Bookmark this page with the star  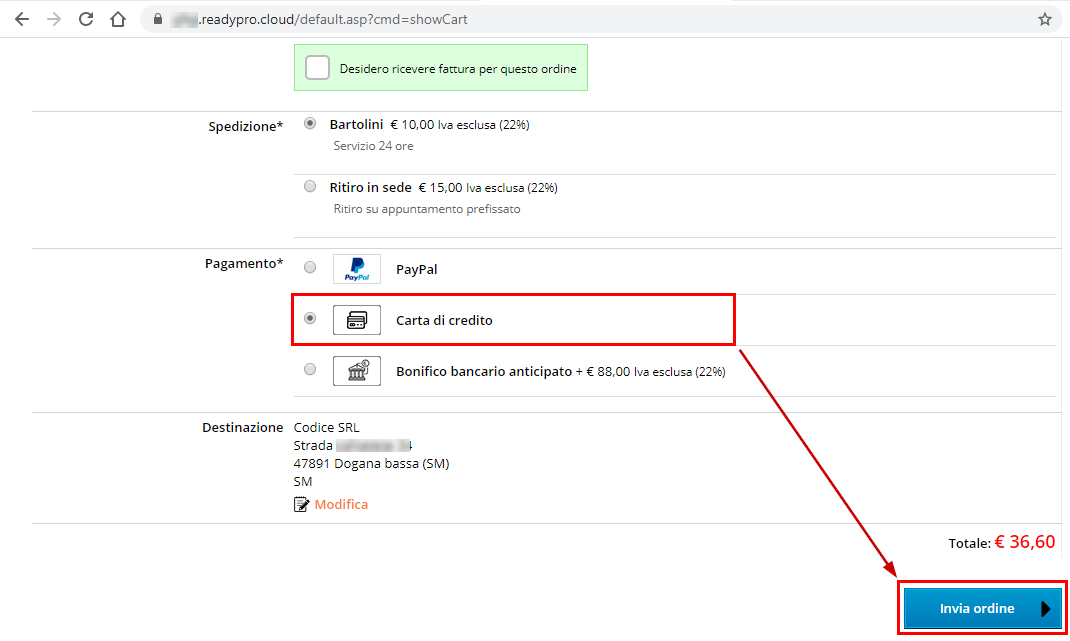pyautogui.click(x=1045, y=19)
